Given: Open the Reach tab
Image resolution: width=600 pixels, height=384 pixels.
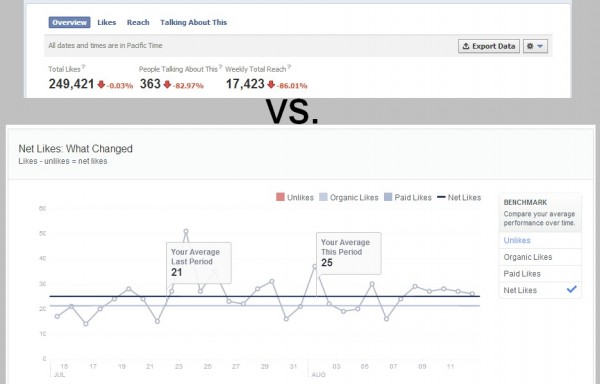Looking at the screenshot, I should tap(138, 22).
